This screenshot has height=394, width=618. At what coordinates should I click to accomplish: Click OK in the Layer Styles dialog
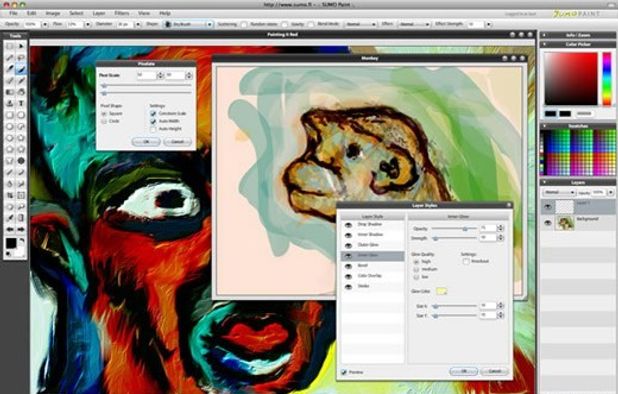pos(464,372)
